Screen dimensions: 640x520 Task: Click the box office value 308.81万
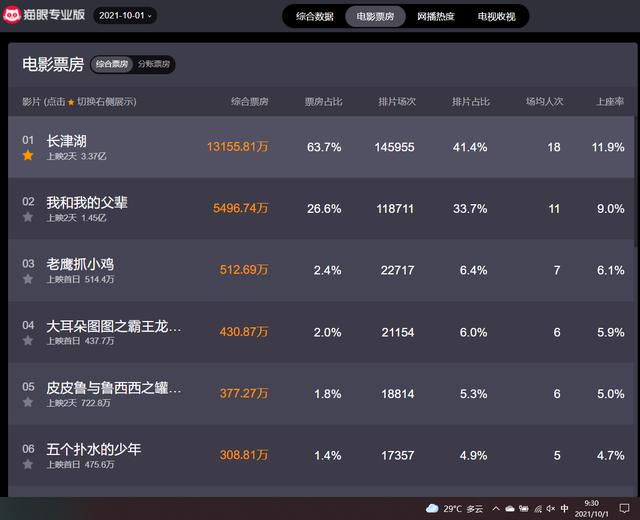point(244,455)
